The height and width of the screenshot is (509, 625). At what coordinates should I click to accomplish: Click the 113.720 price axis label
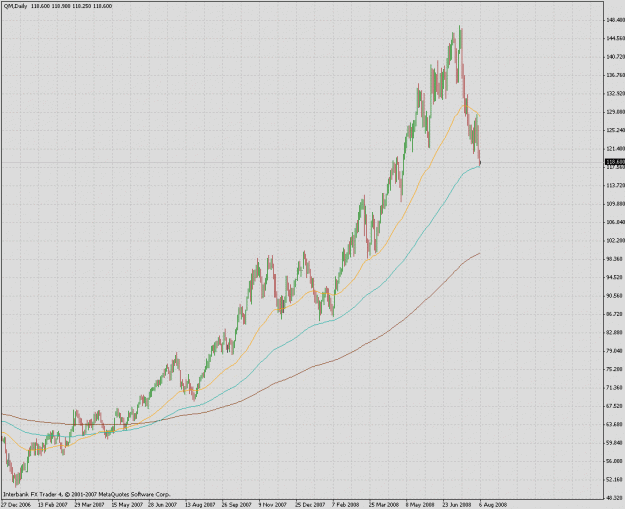tap(616, 185)
